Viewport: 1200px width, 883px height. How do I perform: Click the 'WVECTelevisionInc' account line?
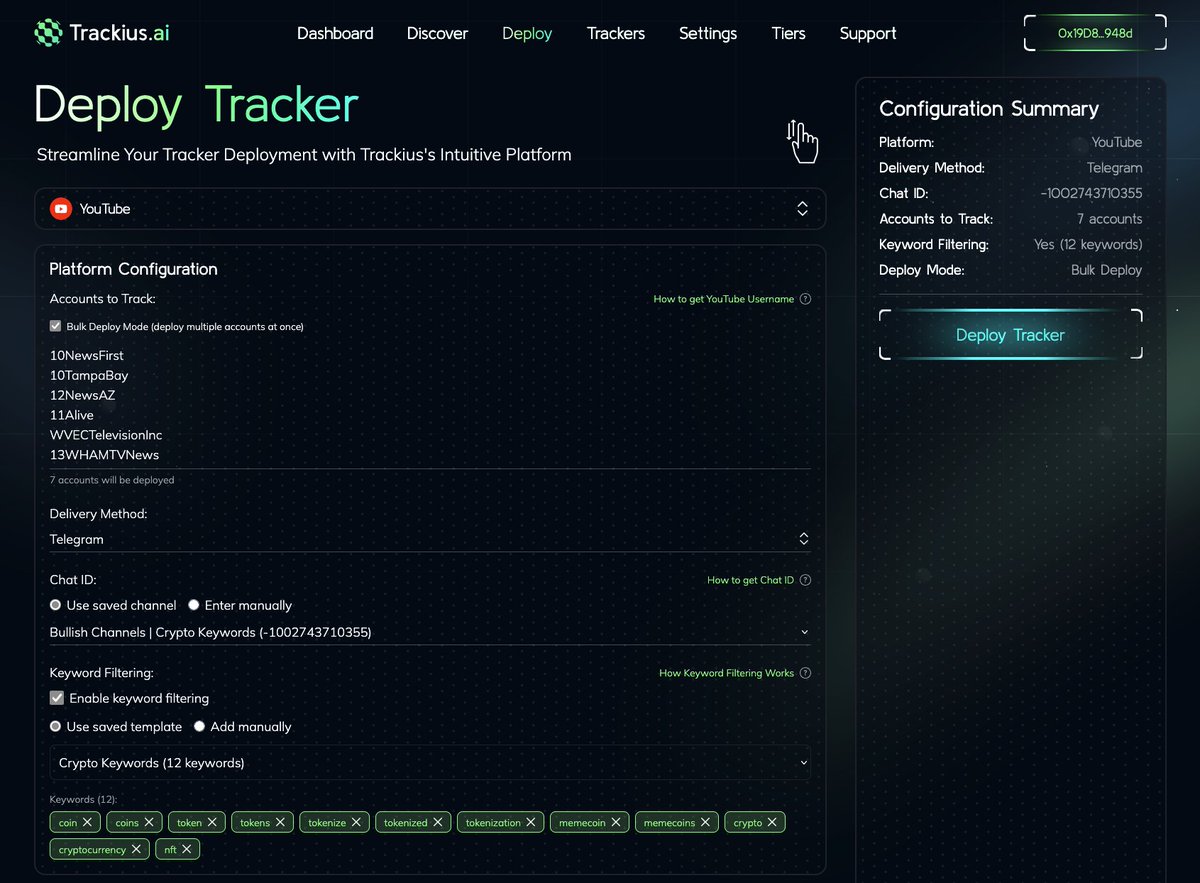click(x=106, y=435)
